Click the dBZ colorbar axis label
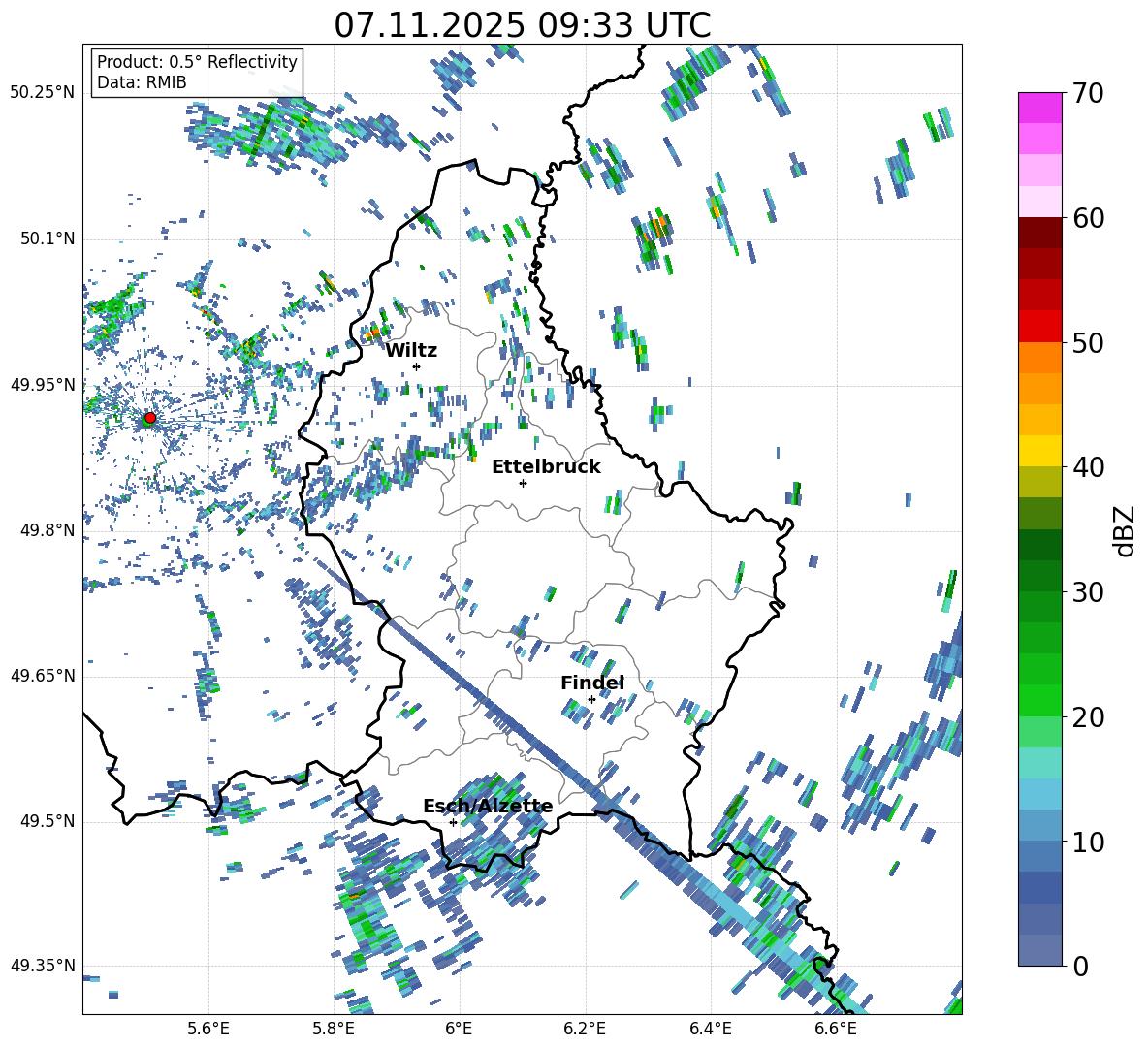The height and width of the screenshot is (1048, 1148). click(x=1126, y=530)
